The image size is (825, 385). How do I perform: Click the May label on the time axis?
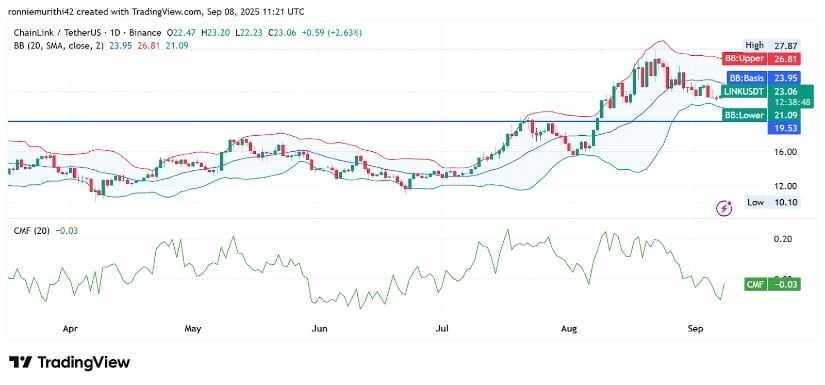click(x=193, y=329)
